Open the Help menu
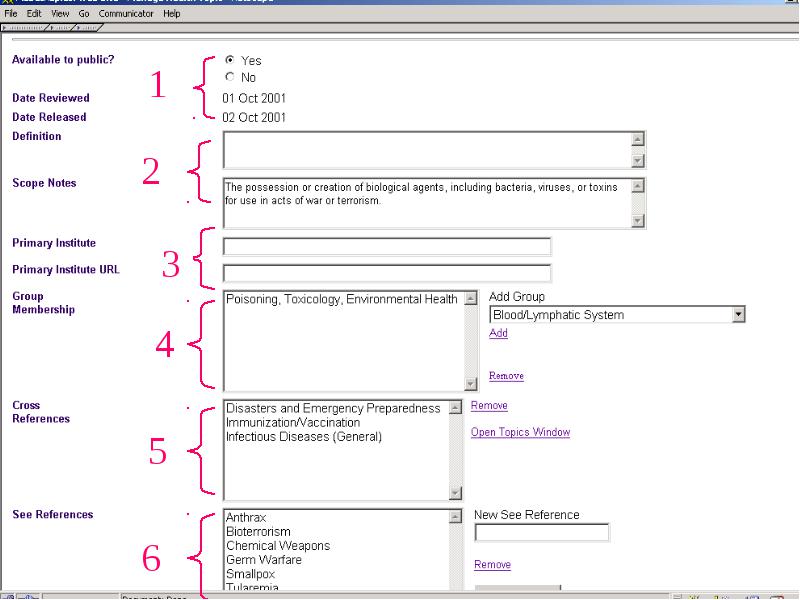 (x=172, y=14)
